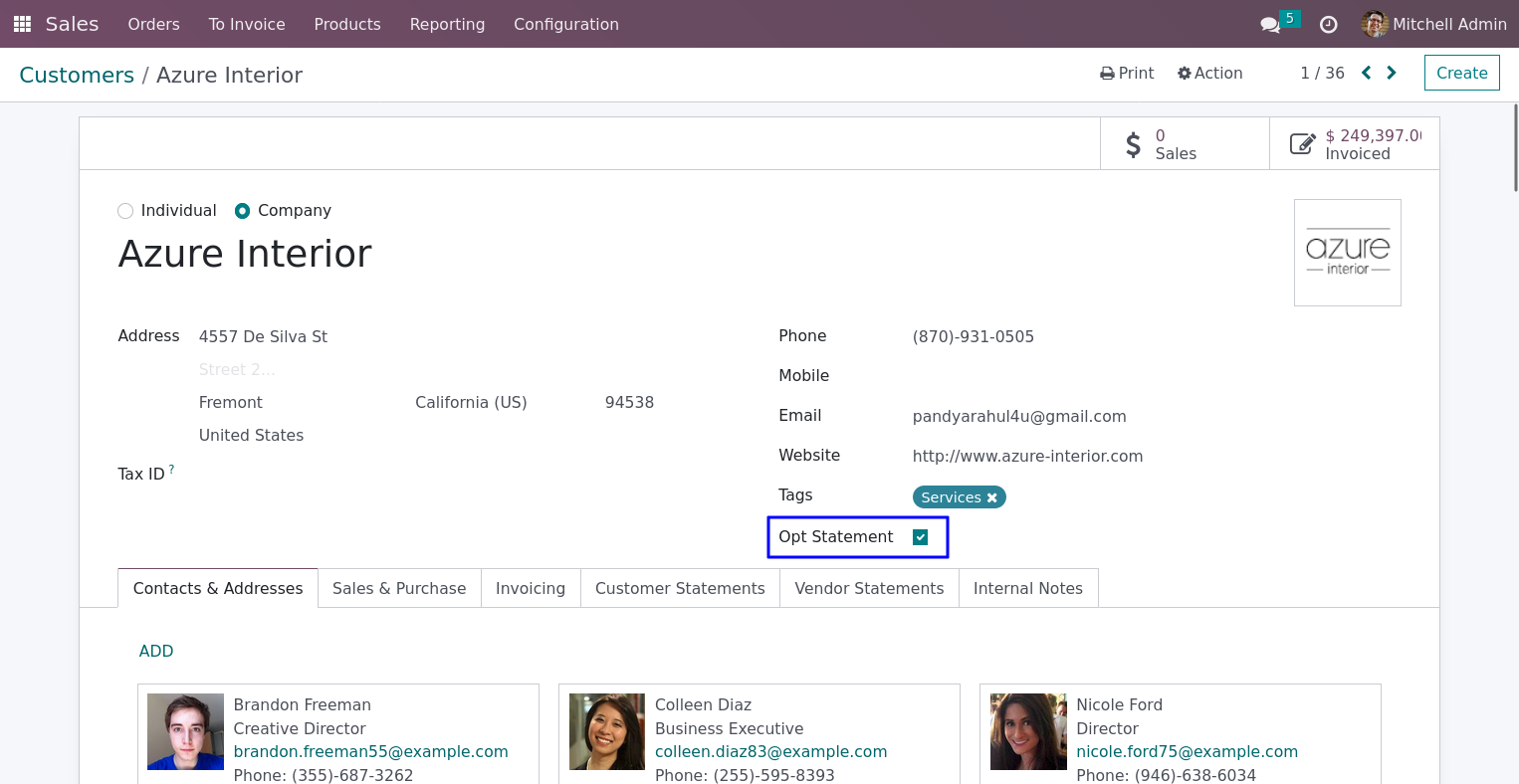Click the Invoiced pencil-paper icon
This screenshot has width=1519, height=784.
coord(1302,144)
